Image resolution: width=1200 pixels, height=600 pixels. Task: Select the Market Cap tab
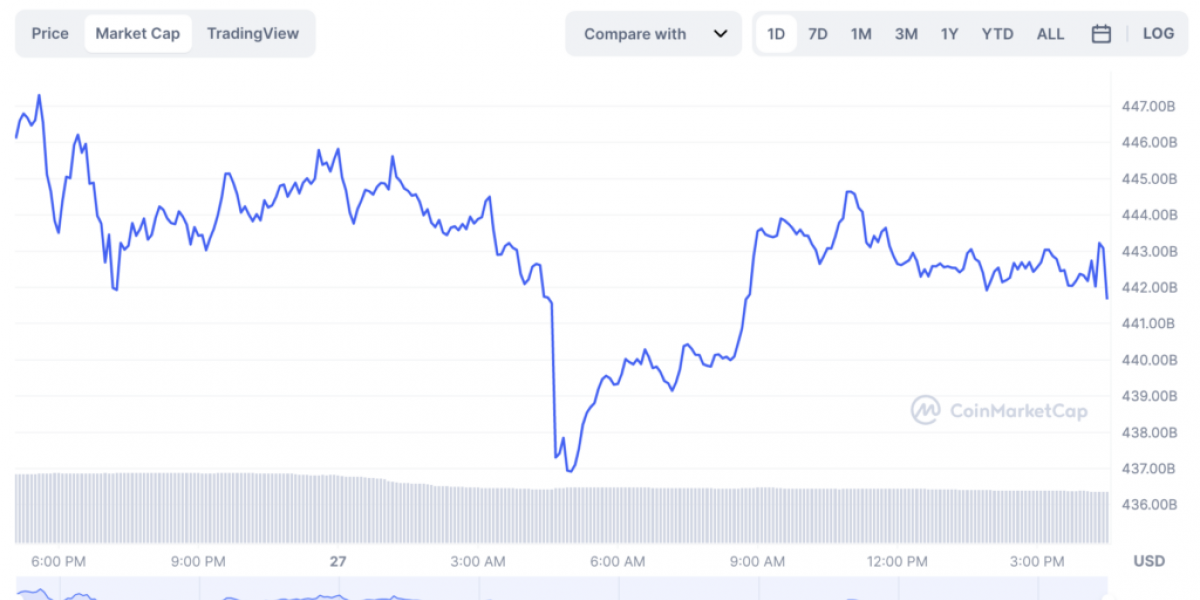138,34
